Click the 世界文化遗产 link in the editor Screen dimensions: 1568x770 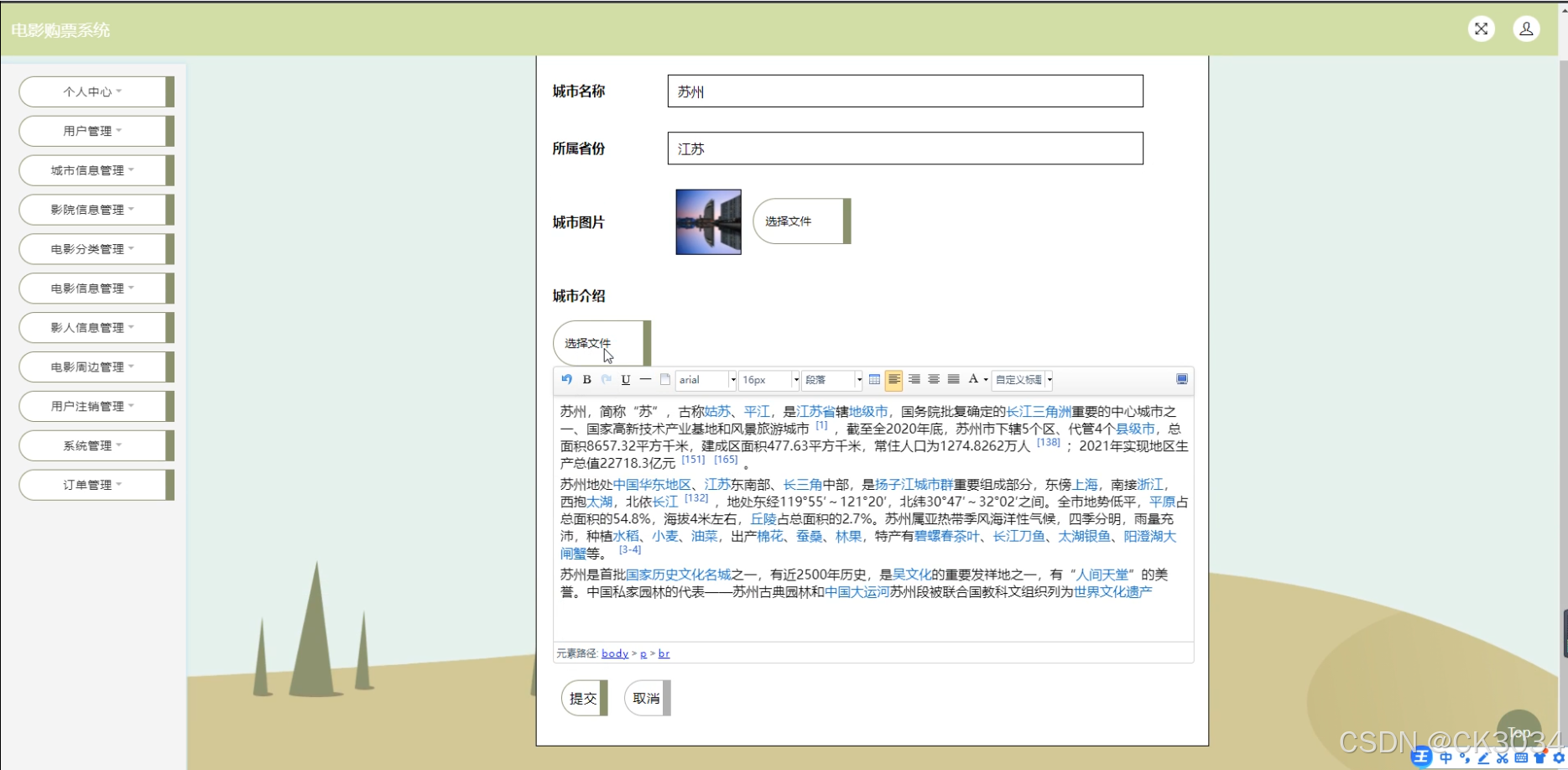(x=1113, y=592)
